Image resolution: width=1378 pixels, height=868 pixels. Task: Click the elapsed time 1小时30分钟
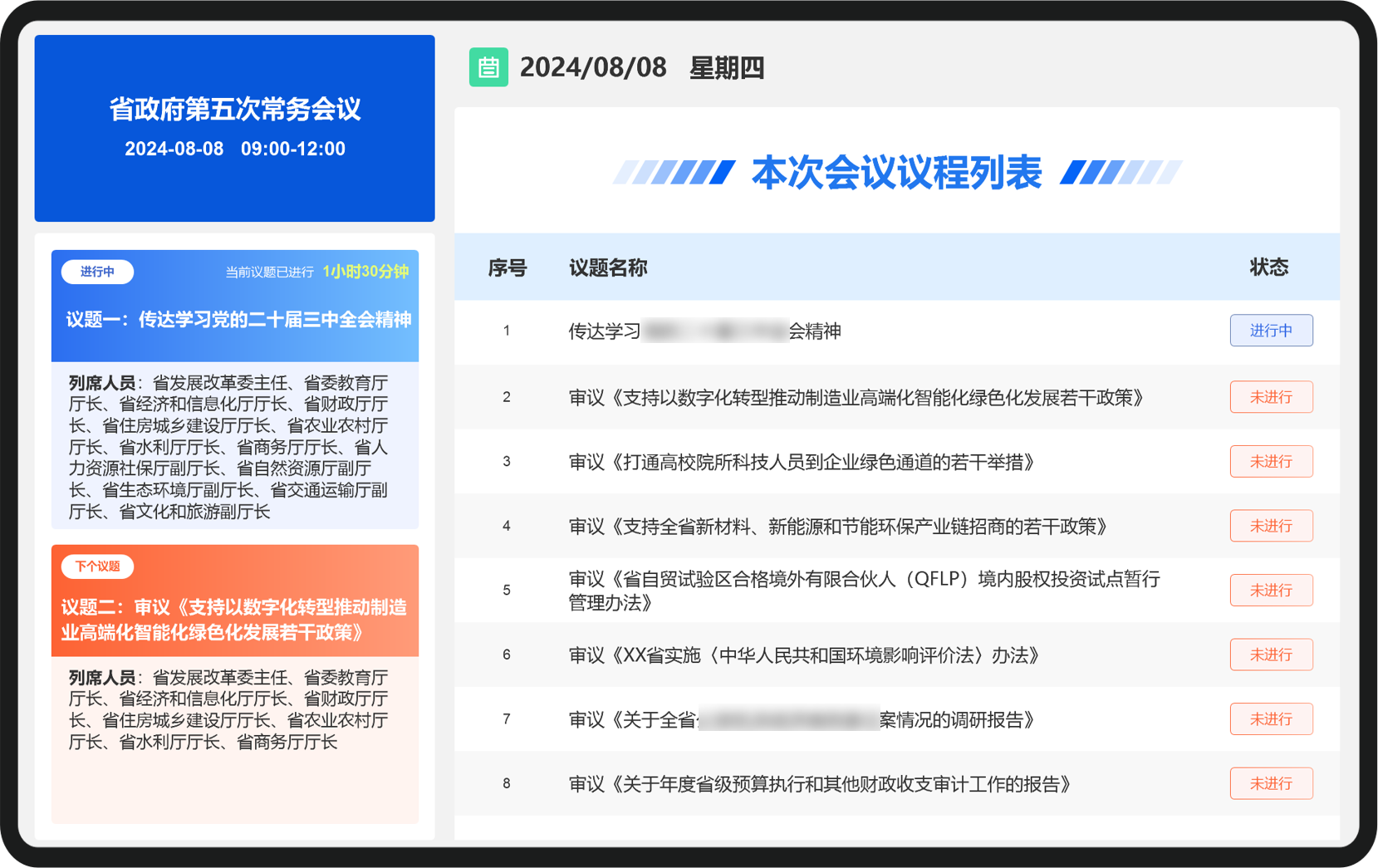click(x=365, y=272)
